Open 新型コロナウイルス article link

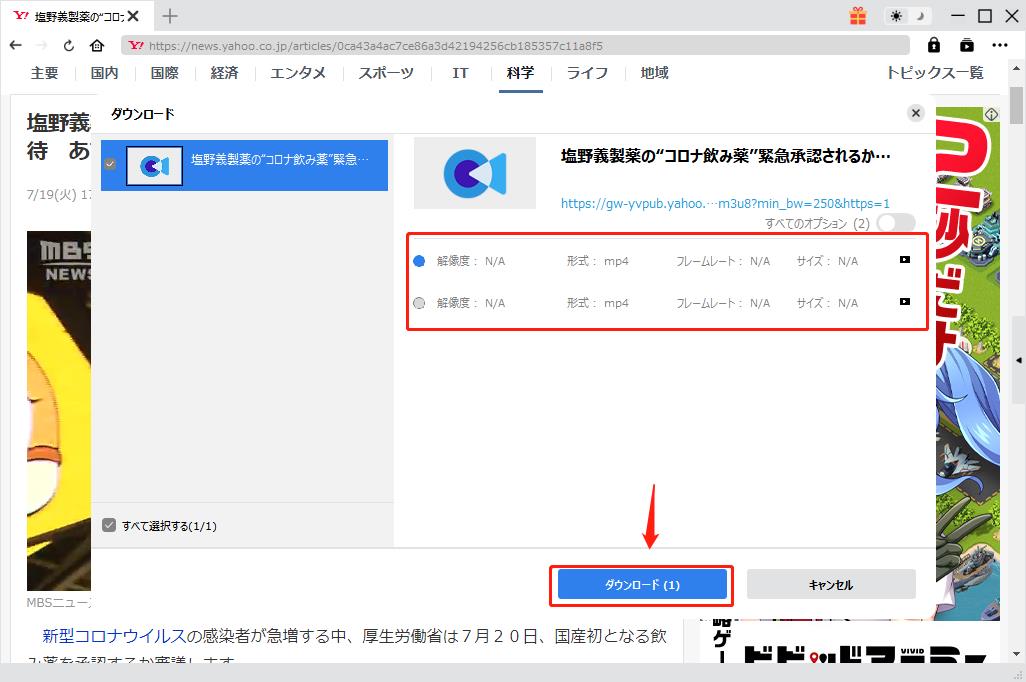click(x=115, y=636)
